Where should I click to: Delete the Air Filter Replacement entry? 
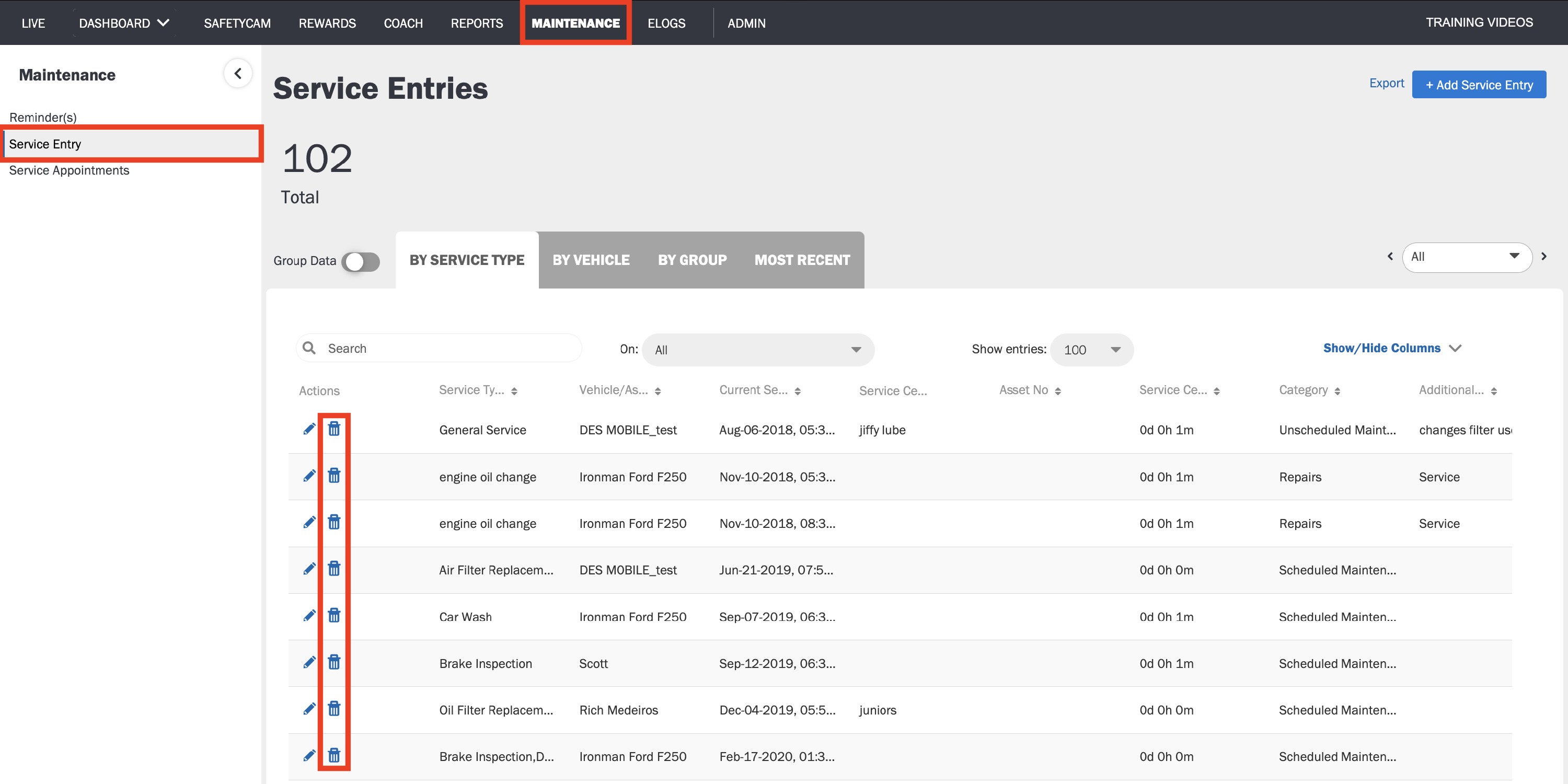click(334, 569)
